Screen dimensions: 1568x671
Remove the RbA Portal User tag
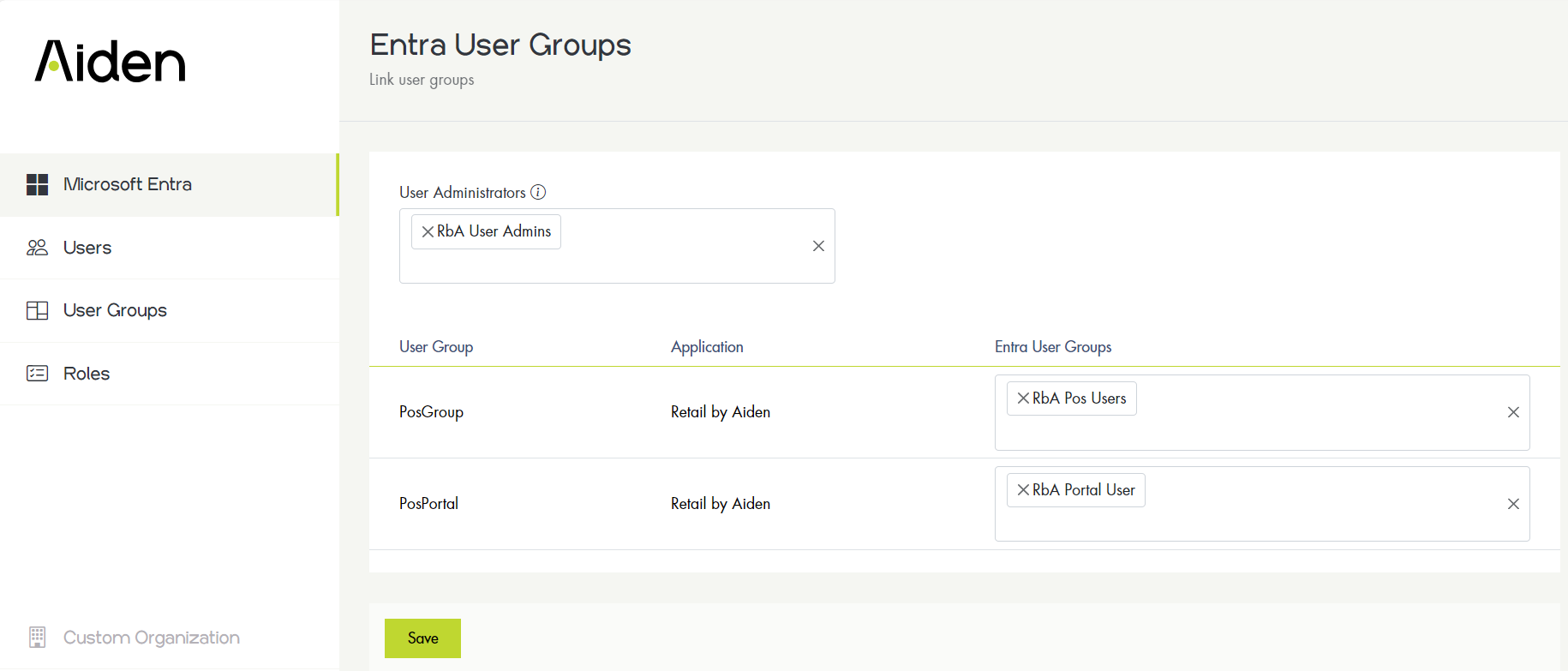click(x=1023, y=490)
